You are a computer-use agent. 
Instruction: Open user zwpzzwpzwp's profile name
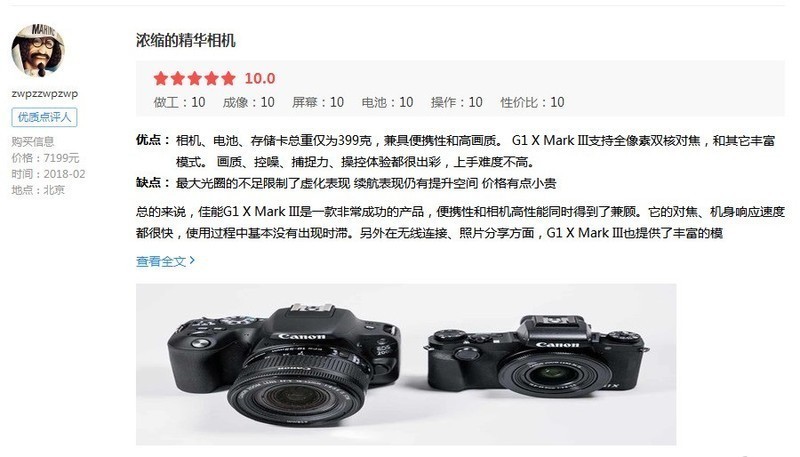(x=44, y=94)
